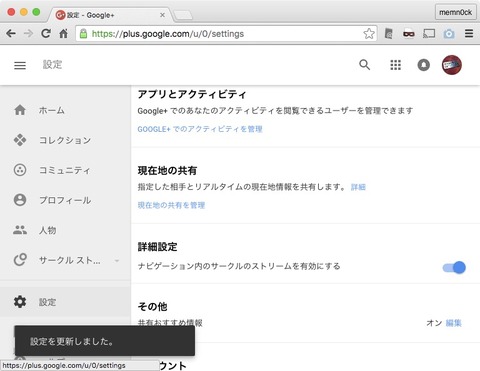This screenshot has height=371, width=480.
Task: Open the browser home page icon
Action: pyautogui.click(x=63, y=33)
